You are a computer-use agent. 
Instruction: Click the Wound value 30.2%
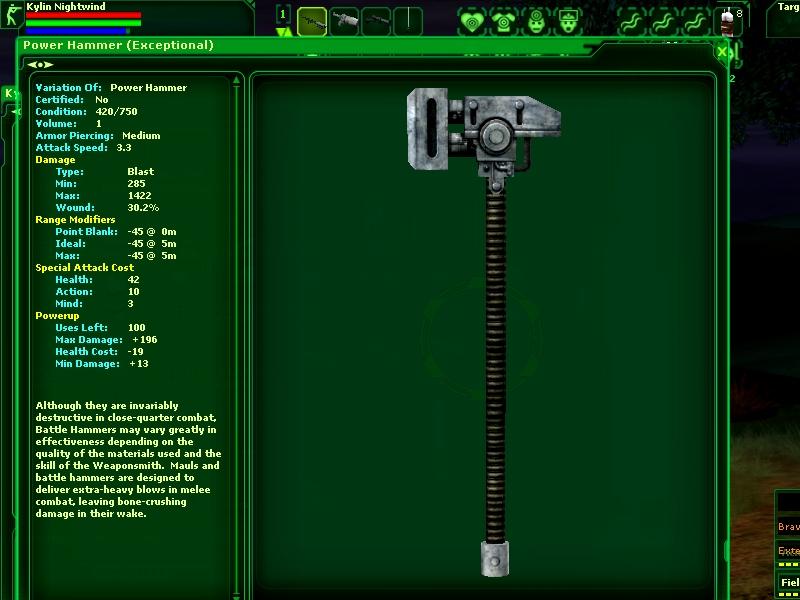(x=143, y=207)
